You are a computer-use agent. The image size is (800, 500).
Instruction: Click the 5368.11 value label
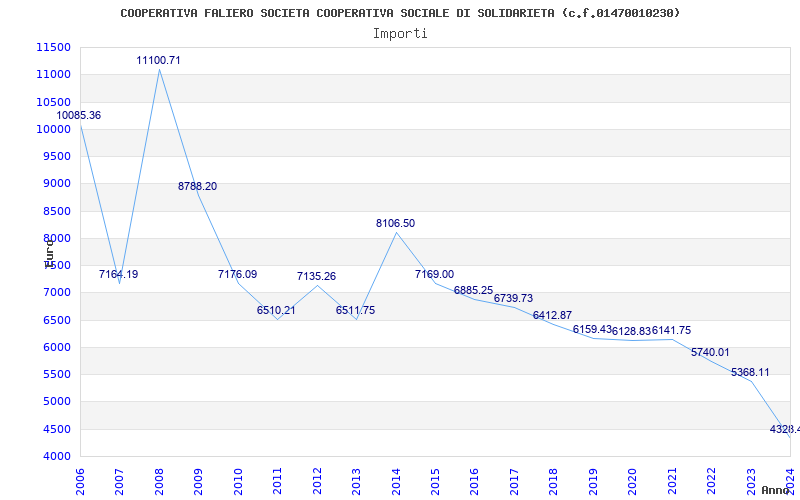coord(750,372)
